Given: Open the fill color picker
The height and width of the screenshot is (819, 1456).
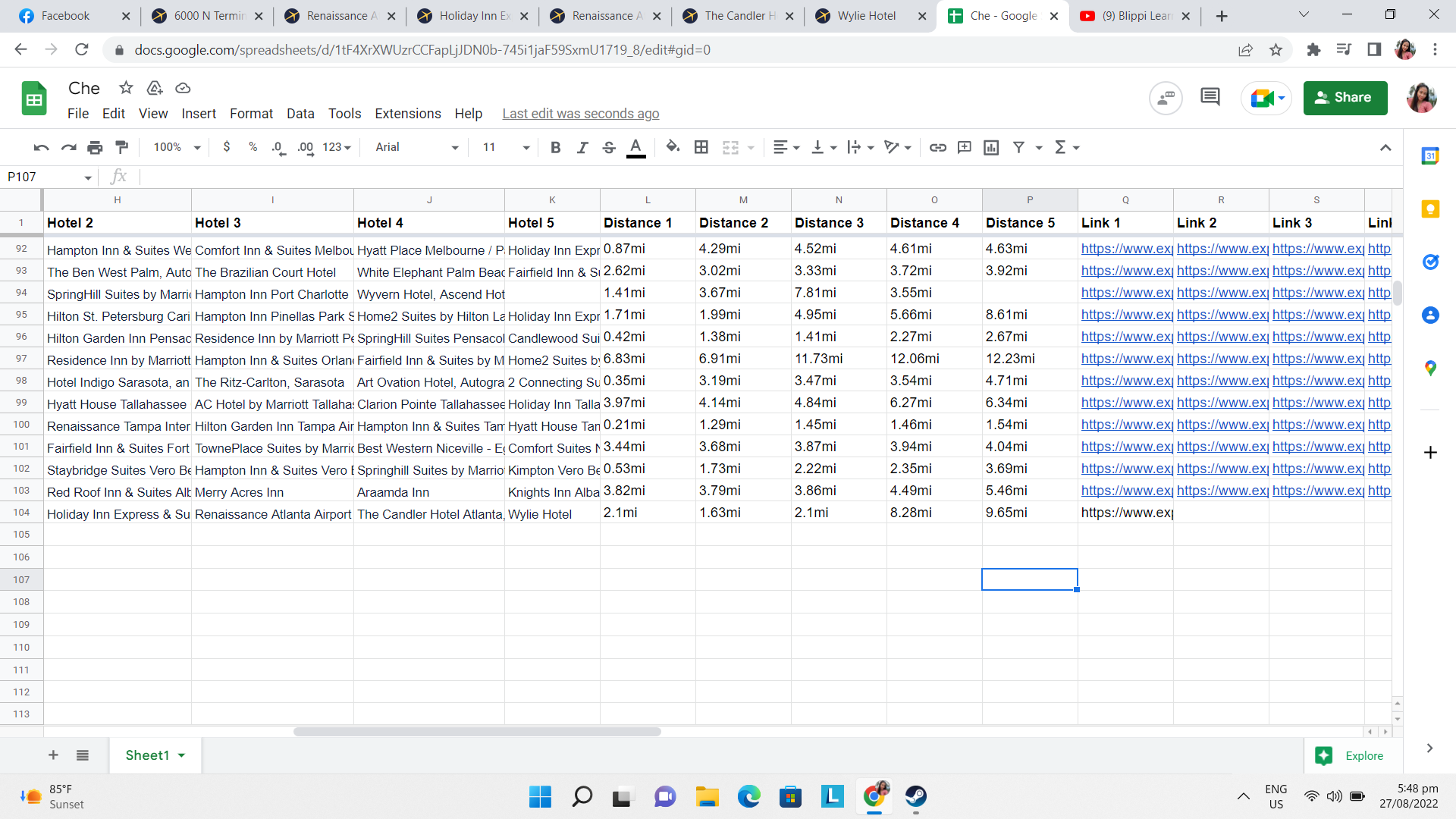Looking at the screenshot, I should (x=672, y=147).
